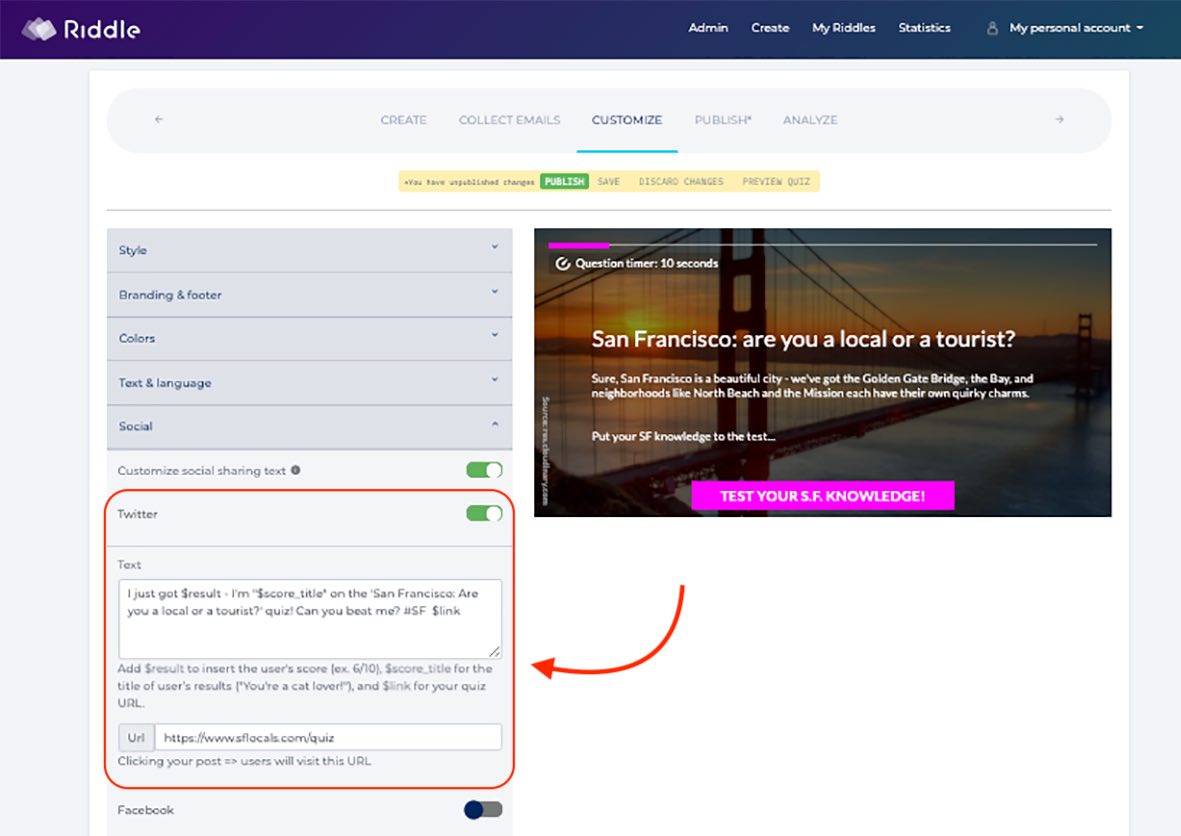
Task: Disable the Twitter sharing toggle
Action: [484, 514]
